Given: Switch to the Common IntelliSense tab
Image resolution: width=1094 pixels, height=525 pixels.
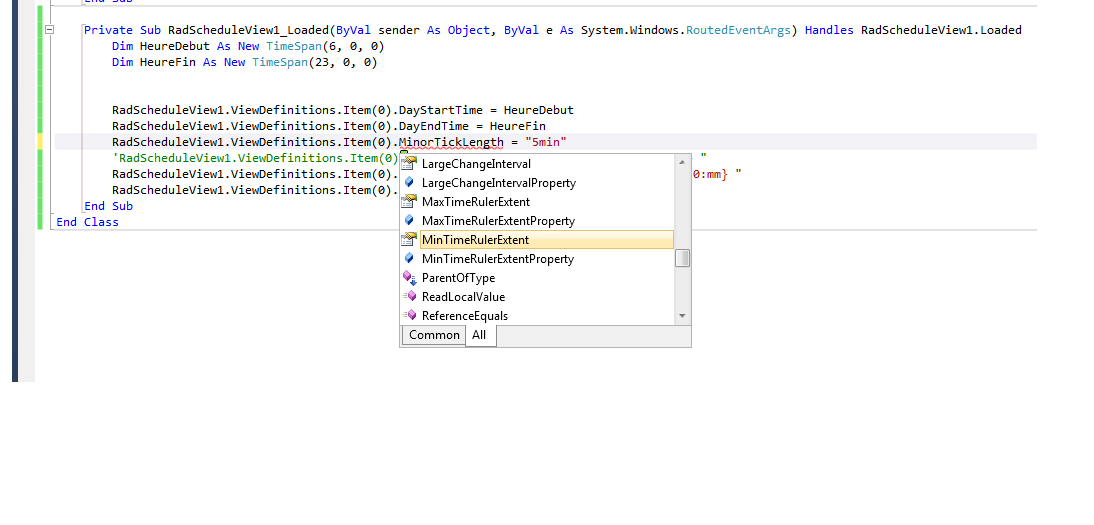Looking at the screenshot, I should 434,335.
